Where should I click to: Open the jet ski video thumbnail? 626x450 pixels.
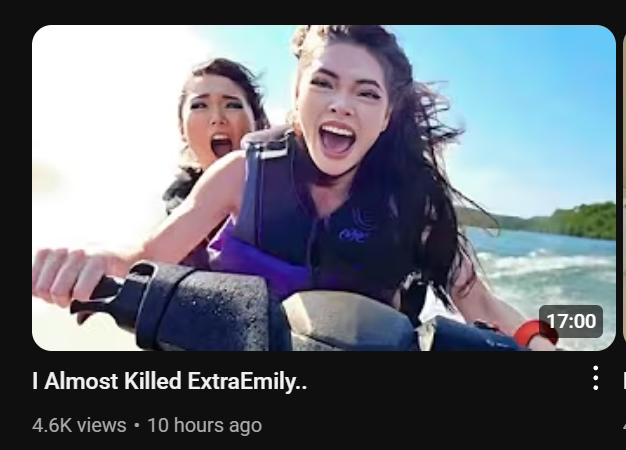pyautogui.click(x=324, y=188)
